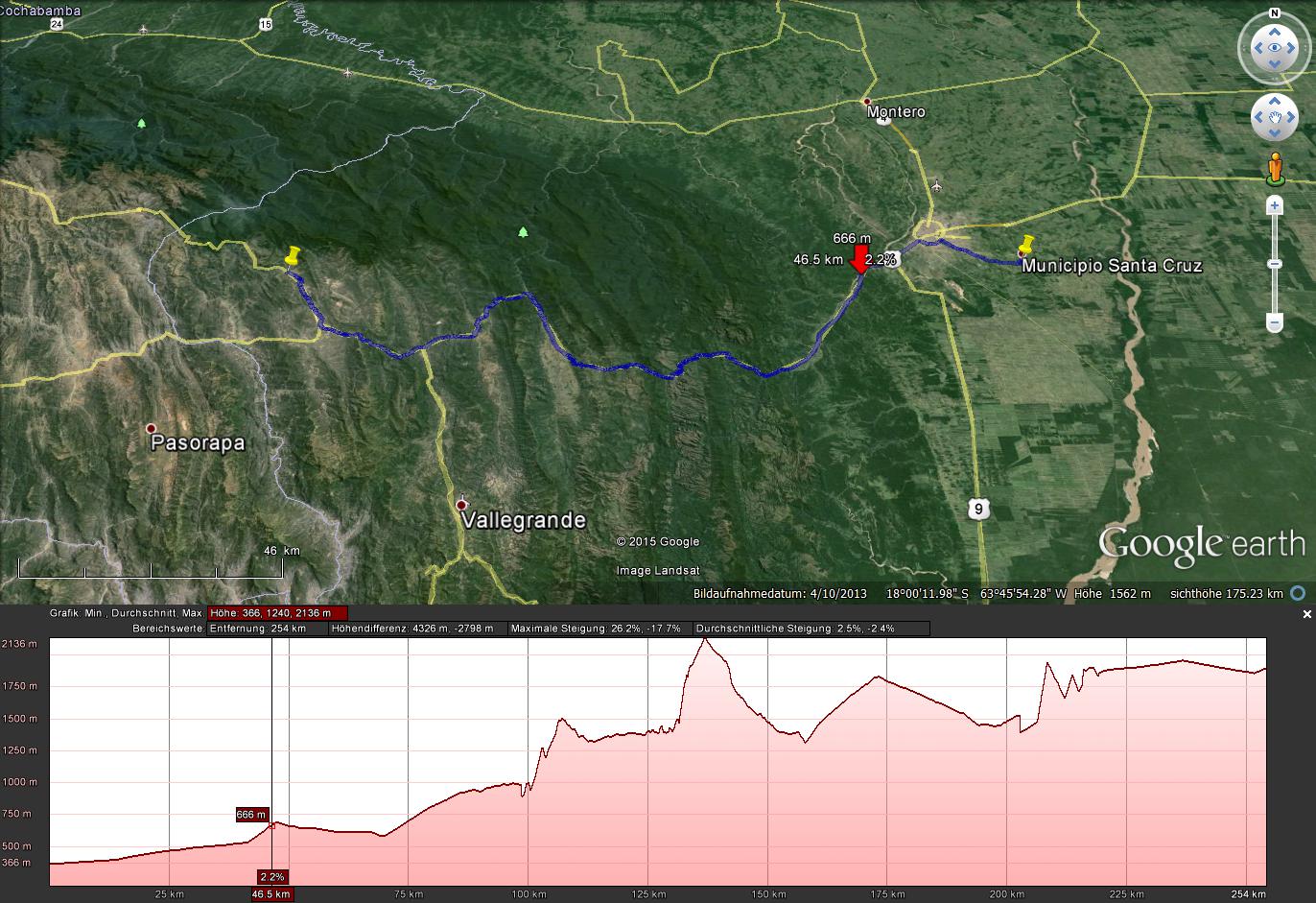Click the zoom in plus button
The image size is (1316, 903).
tap(1274, 205)
